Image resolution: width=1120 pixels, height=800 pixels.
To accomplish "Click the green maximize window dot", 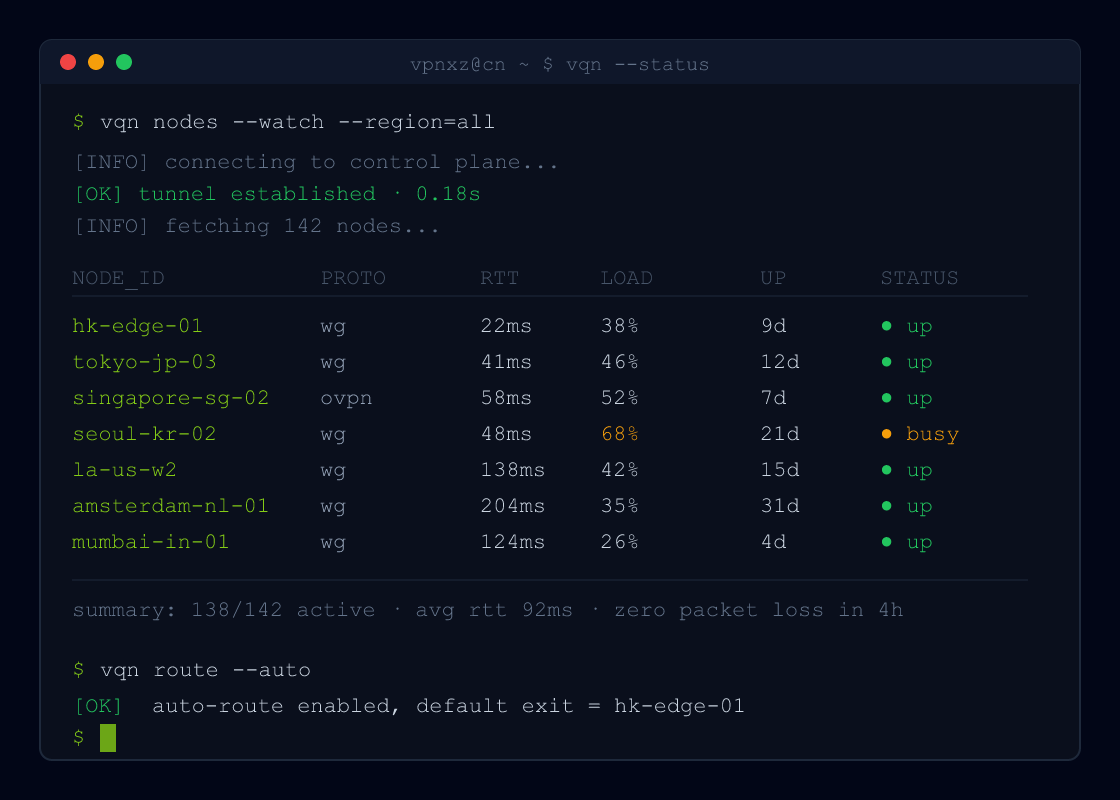I will [x=124, y=62].
